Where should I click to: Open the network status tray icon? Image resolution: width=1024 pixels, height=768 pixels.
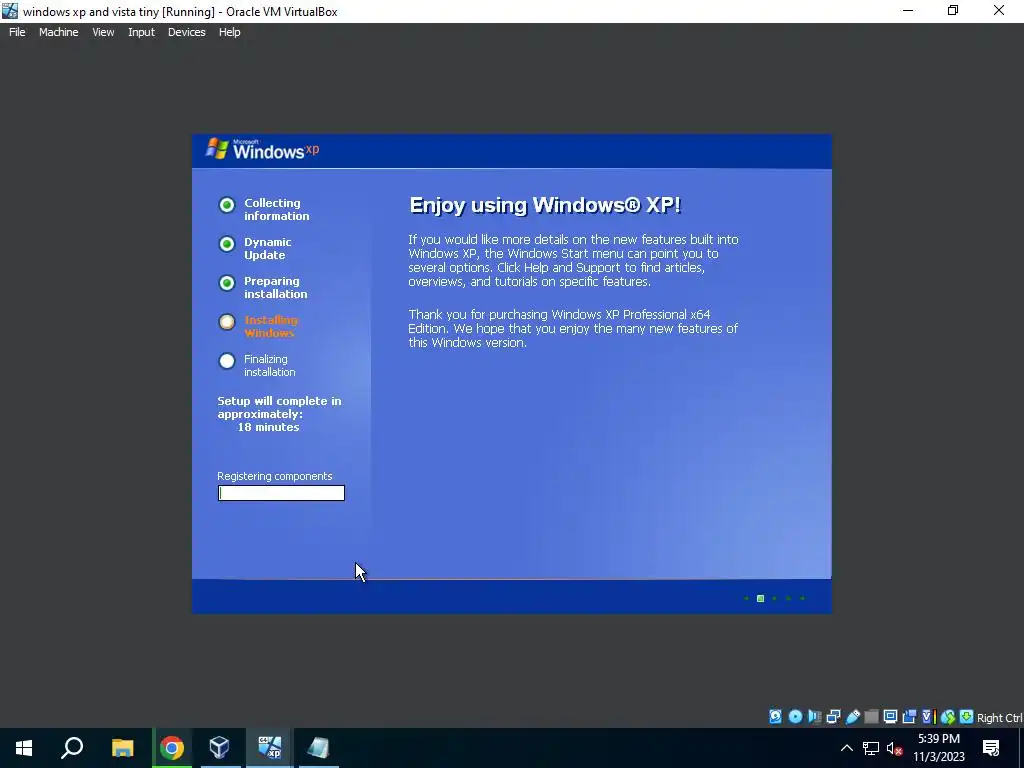pyautogui.click(x=871, y=748)
